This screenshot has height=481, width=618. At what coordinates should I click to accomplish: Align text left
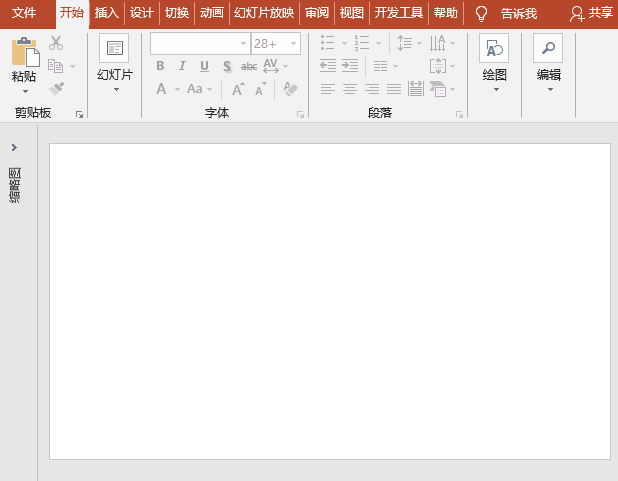[328, 89]
